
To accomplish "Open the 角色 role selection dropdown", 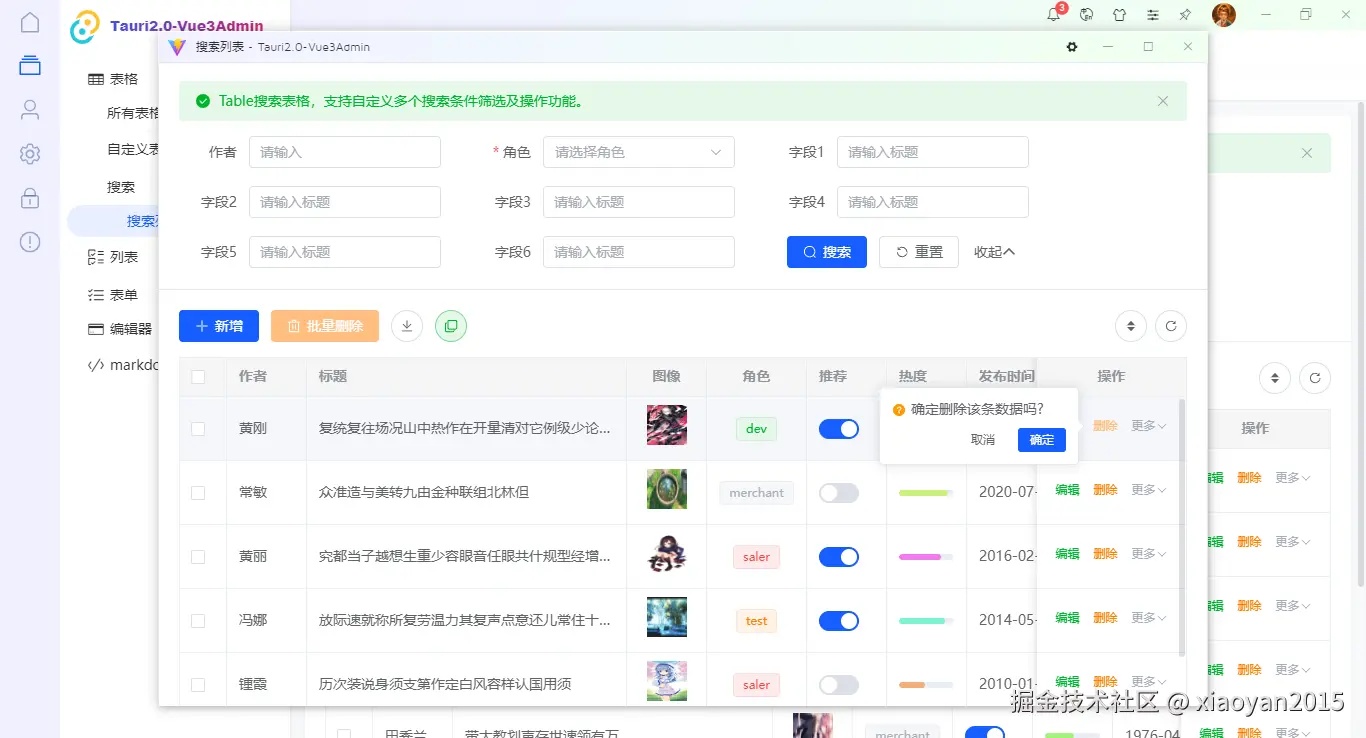I will tap(638, 151).
